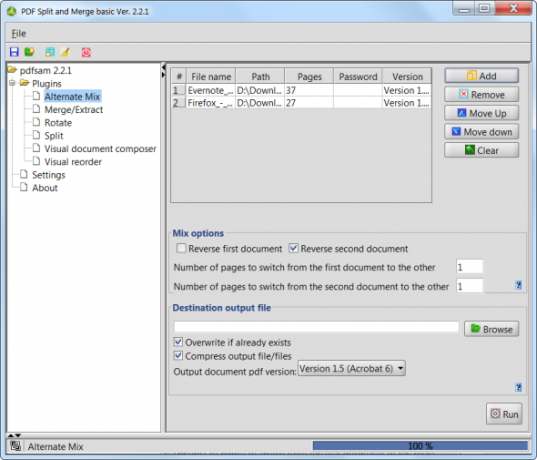Toggle Overwrite if already exists checkbox

(178, 342)
